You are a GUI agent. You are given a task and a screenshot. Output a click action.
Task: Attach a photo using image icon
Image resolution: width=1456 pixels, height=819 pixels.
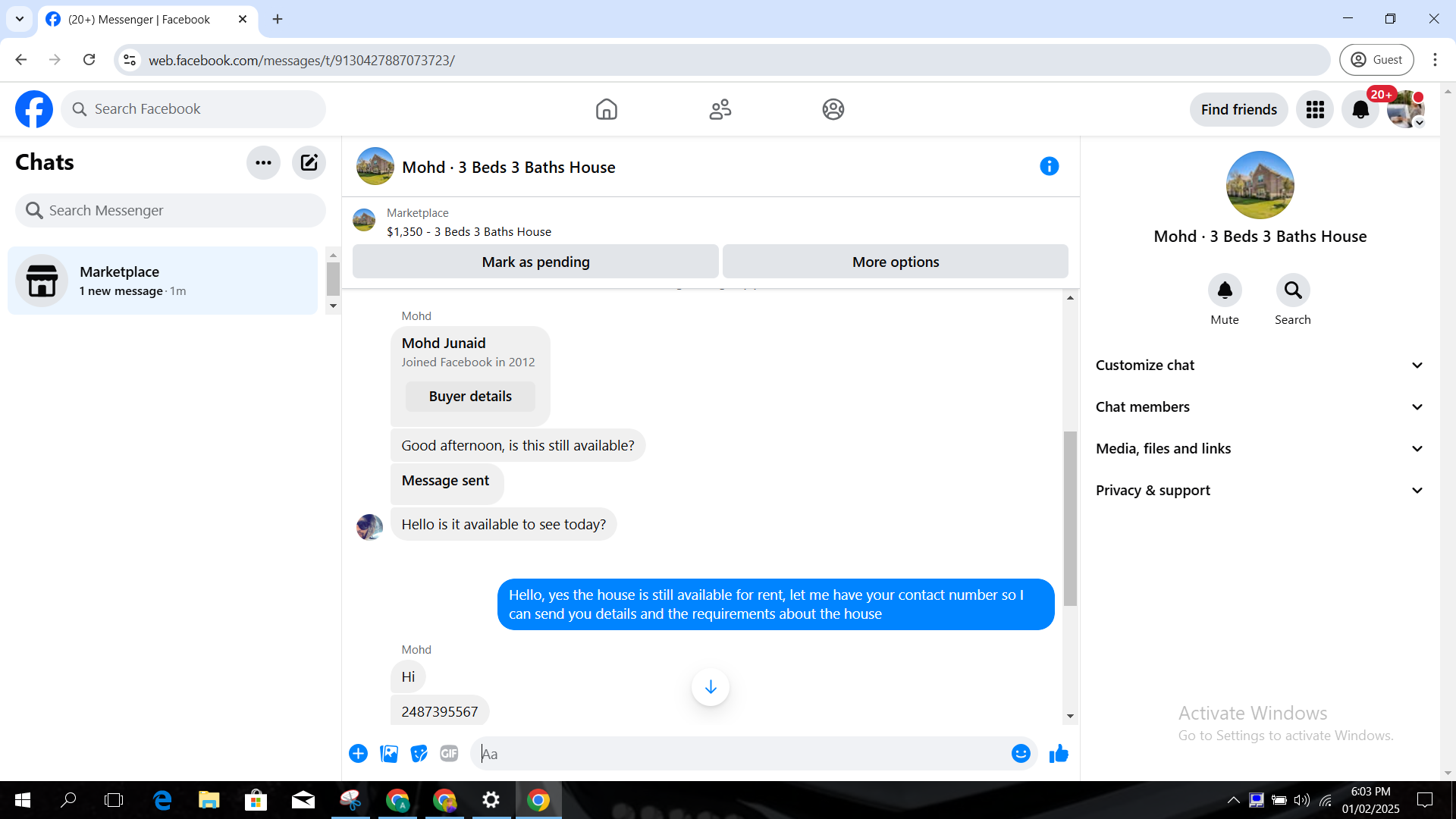(389, 754)
